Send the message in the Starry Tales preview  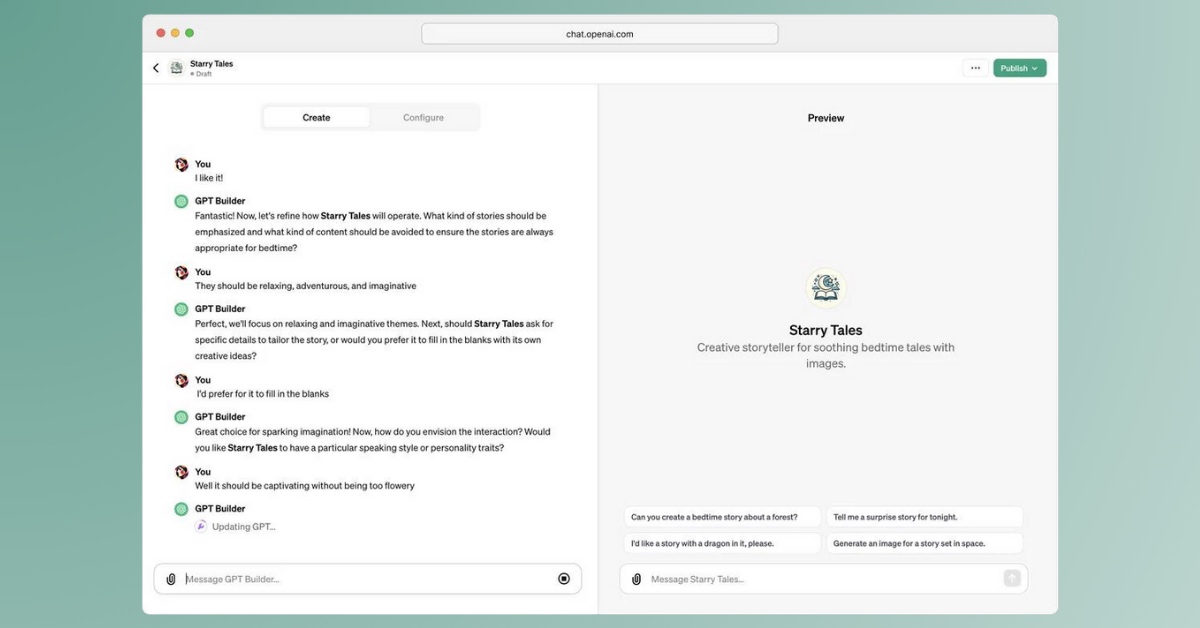(x=1012, y=578)
